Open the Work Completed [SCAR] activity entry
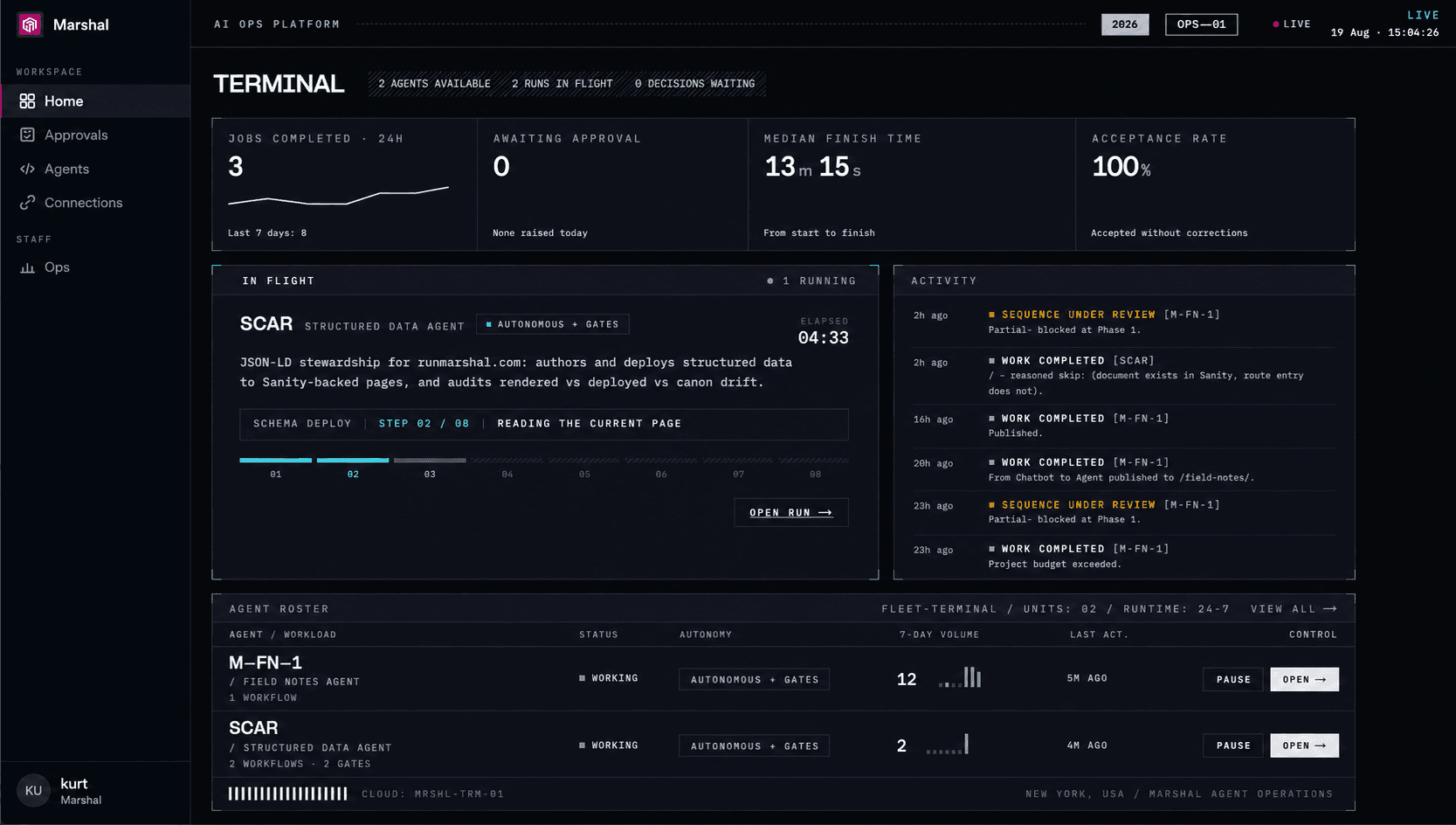The width and height of the screenshot is (1456, 825). click(x=1124, y=376)
